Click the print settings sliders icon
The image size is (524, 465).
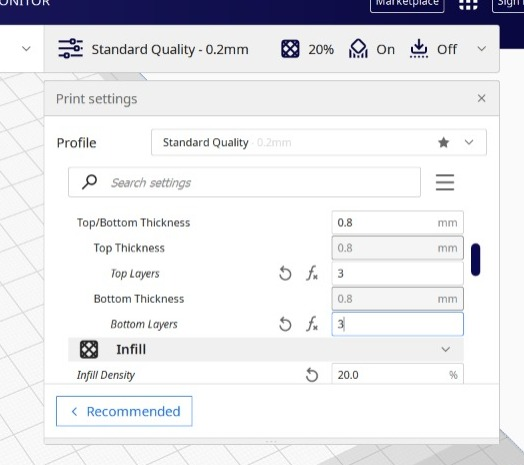(x=70, y=49)
